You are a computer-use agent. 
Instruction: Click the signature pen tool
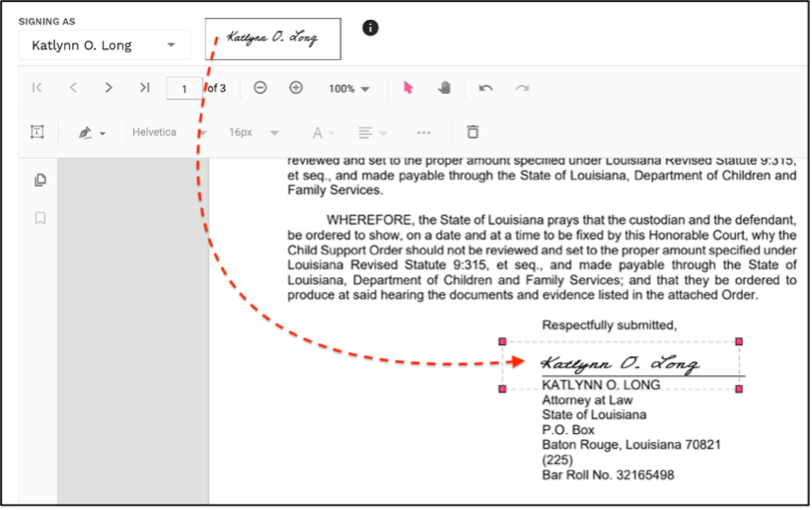coord(85,133)
